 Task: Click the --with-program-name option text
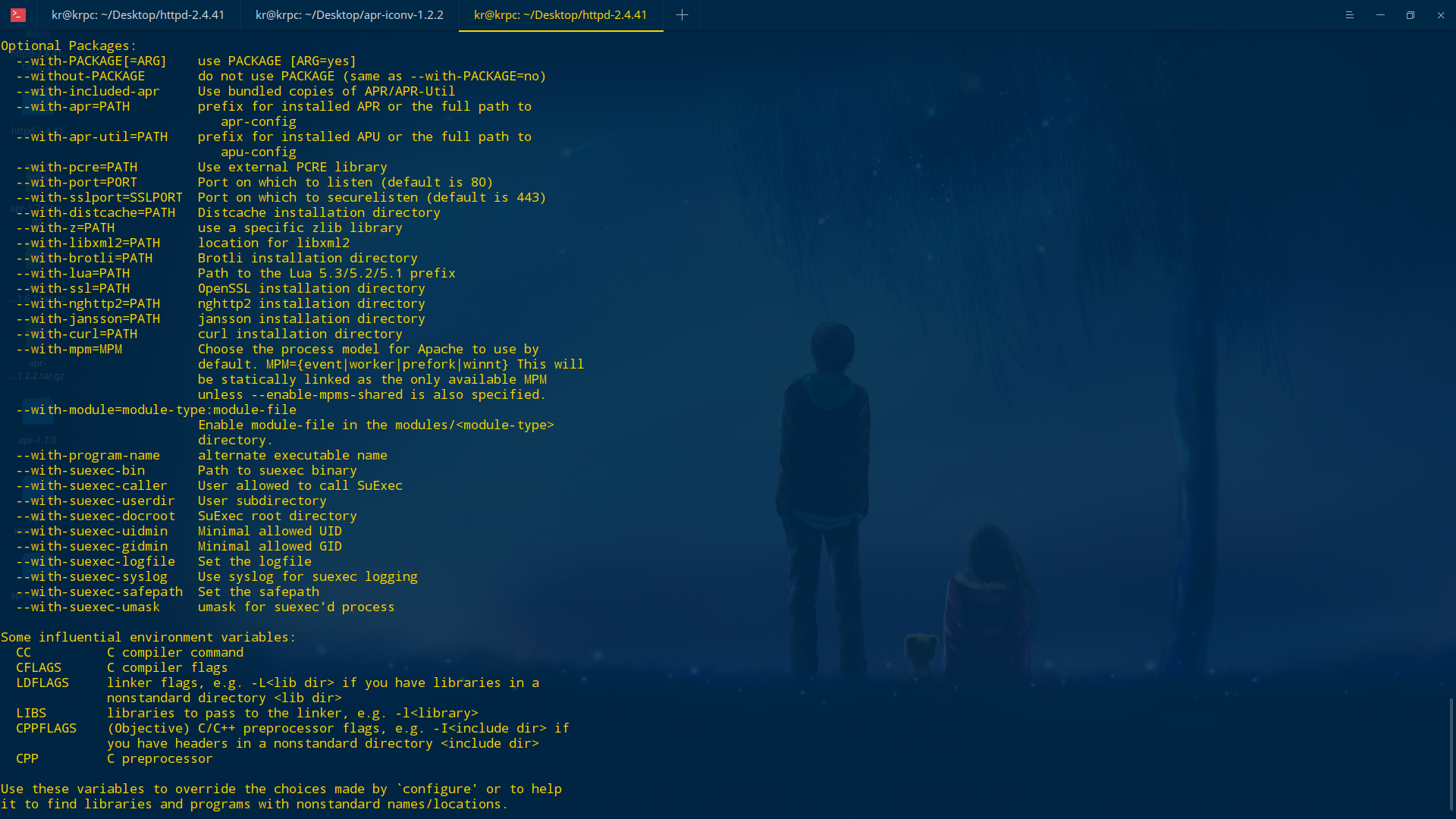pos(88,455)
